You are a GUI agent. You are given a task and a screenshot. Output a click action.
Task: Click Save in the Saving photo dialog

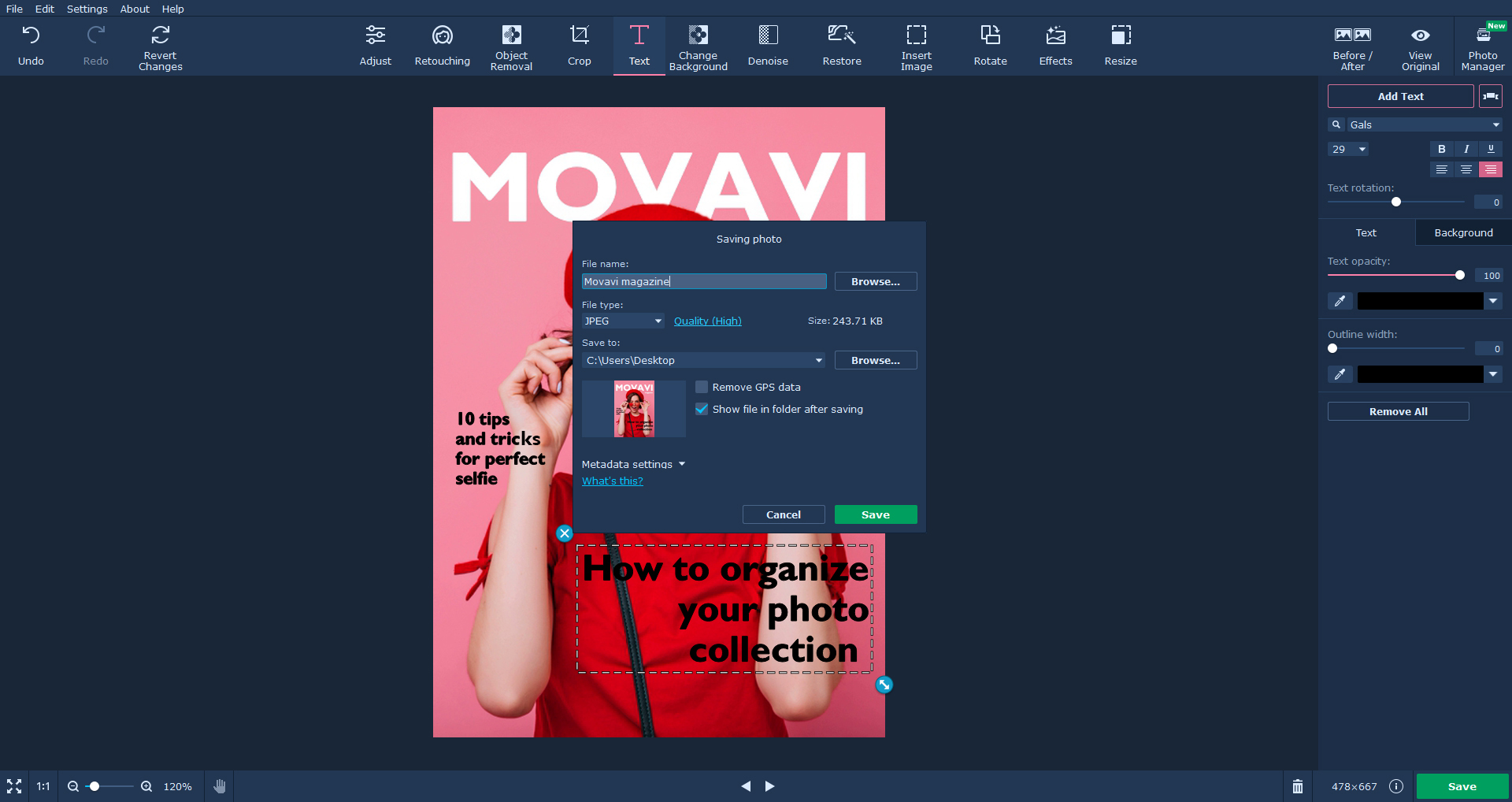click(x=876, y=514)
